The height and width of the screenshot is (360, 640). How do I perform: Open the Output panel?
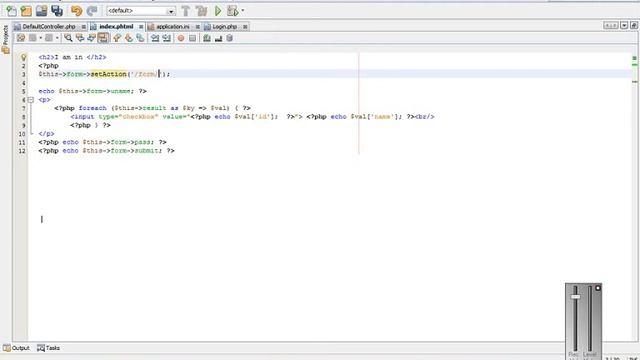pyautogui.click(x=16, y=348)
